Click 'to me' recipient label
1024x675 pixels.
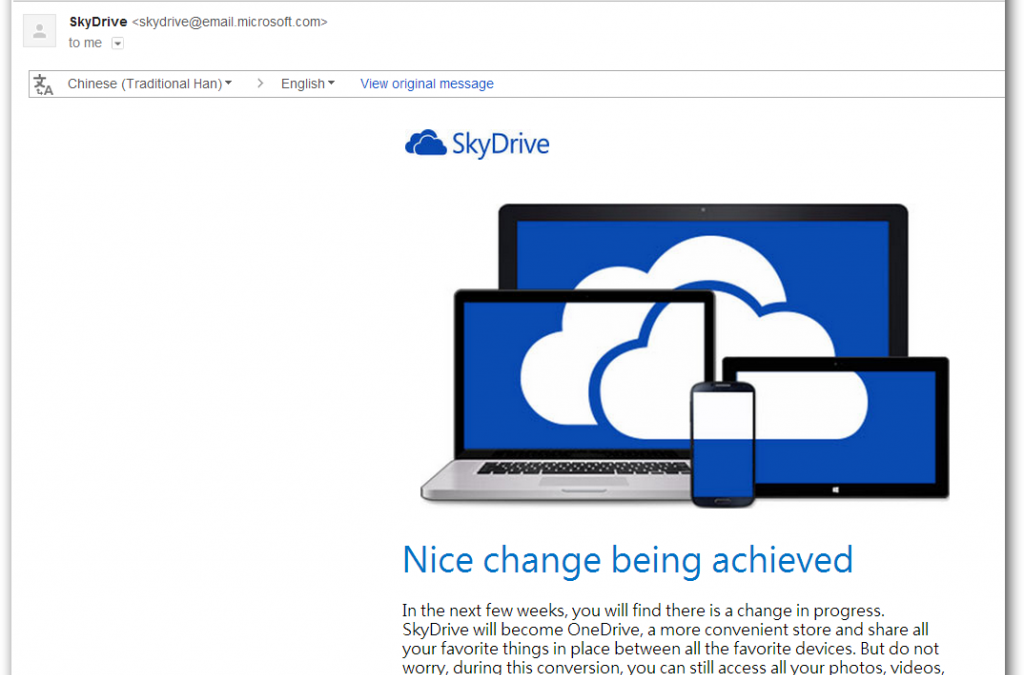(84, 42)
